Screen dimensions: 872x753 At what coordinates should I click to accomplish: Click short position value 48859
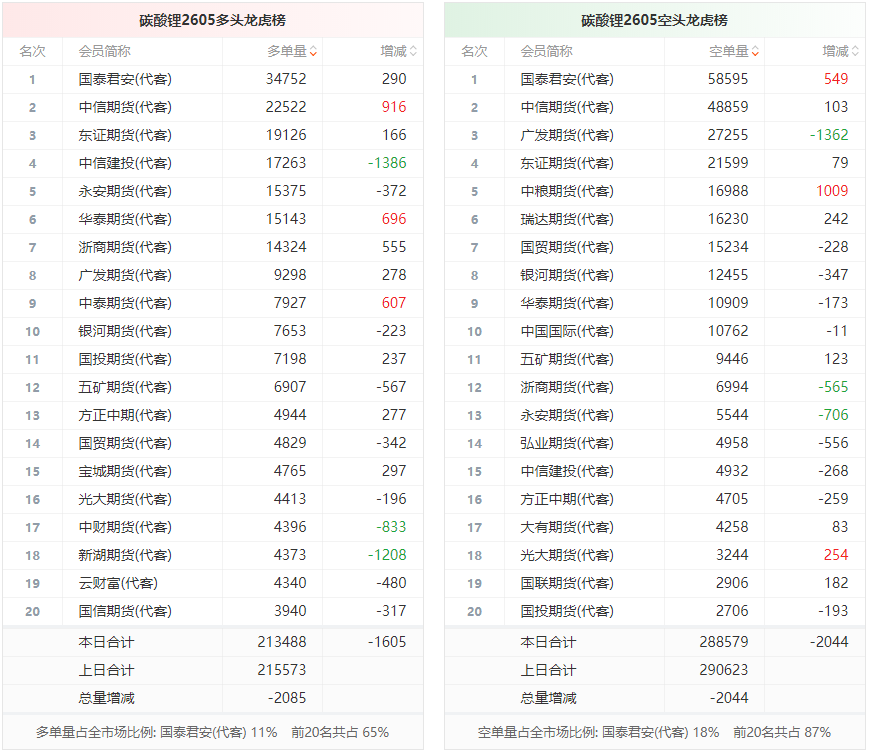728,107
